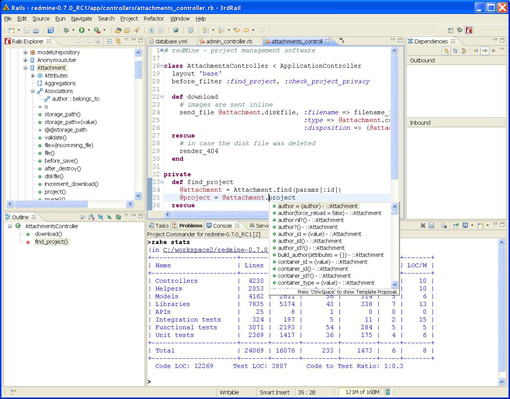Switch to the database.yml editor tab
Viewport: 510px width, 399px height.
tap(171, 41)
